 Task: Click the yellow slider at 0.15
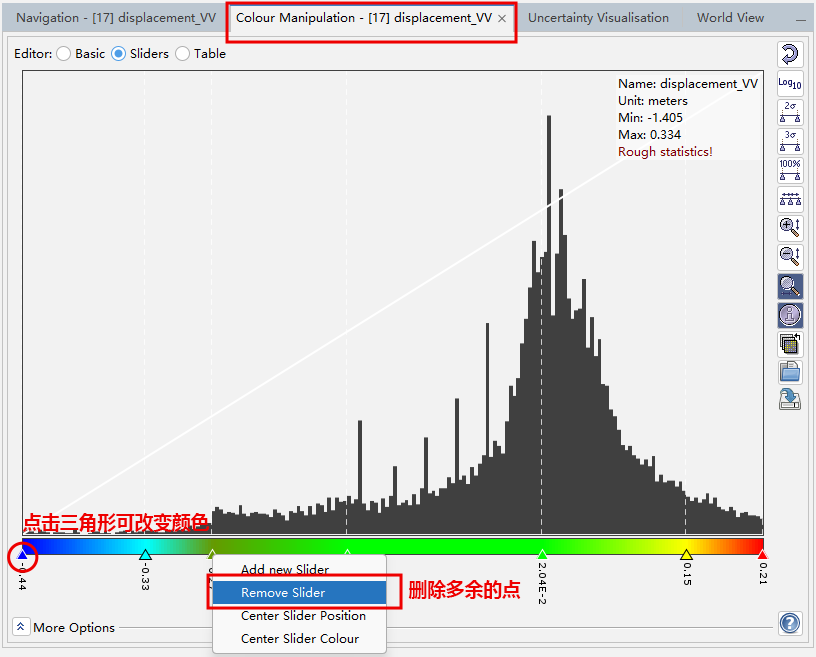click(x=686, y=554)
